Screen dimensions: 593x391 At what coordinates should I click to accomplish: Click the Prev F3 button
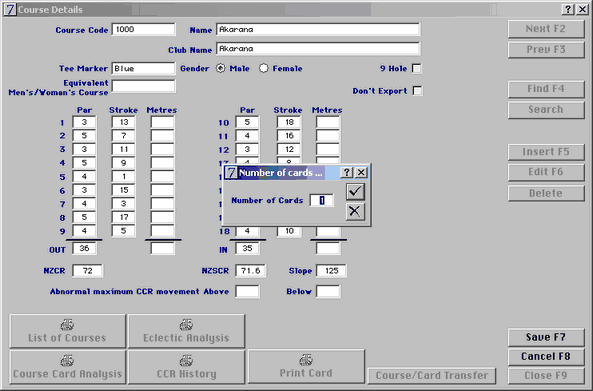pos(546,50)
